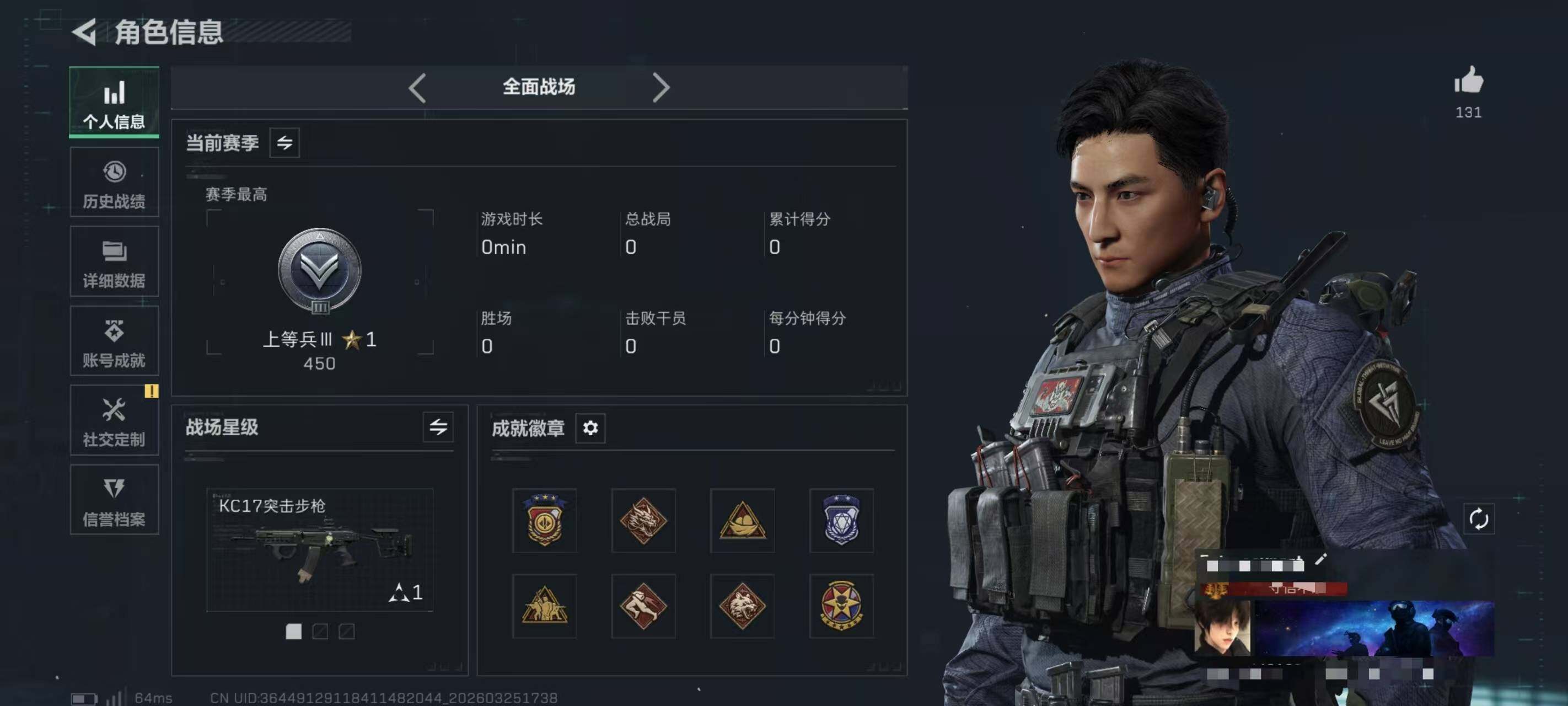Switch to next game mode with right chevron
The height and width of the screenshot is (706, 1568).
click(x=661, y=88)
